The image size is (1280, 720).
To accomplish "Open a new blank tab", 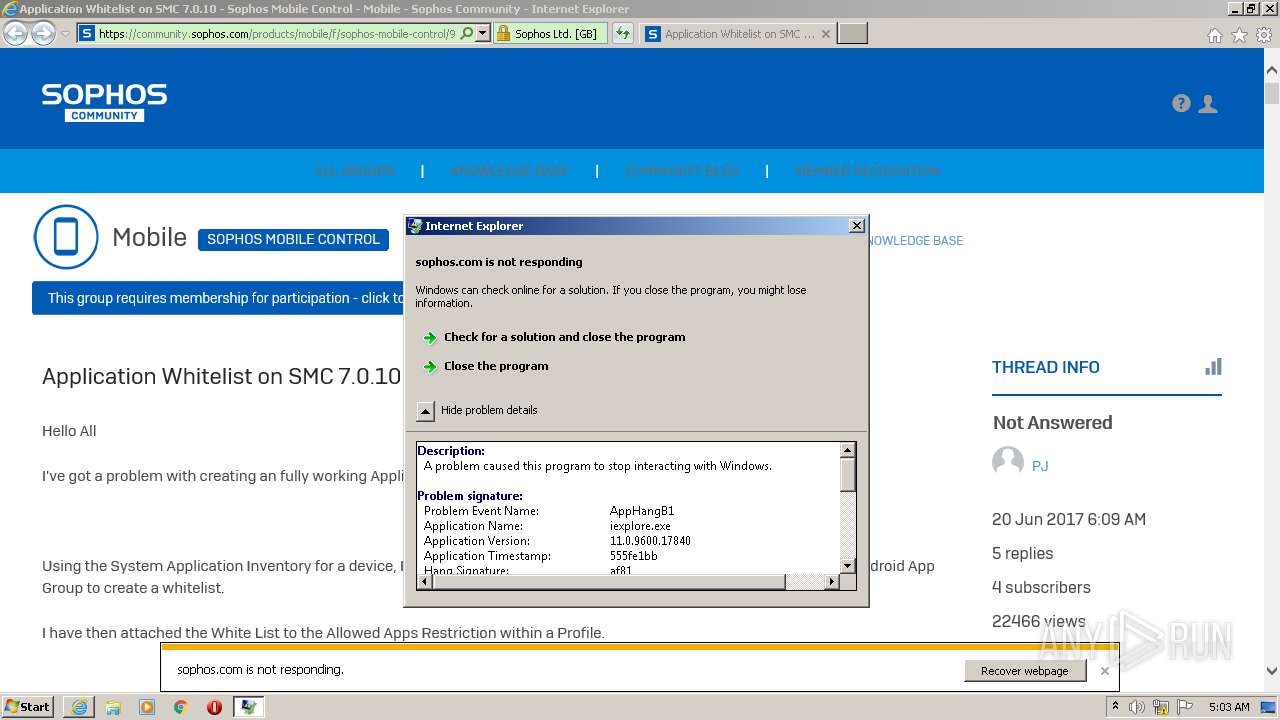I will click(x=852, y=34).
